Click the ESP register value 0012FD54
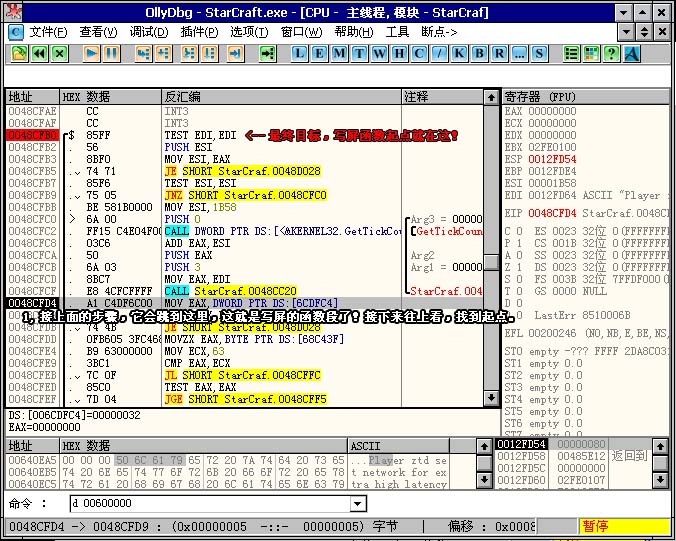The image size is (676, 541). pyautogui.click(x=552, y=159)
